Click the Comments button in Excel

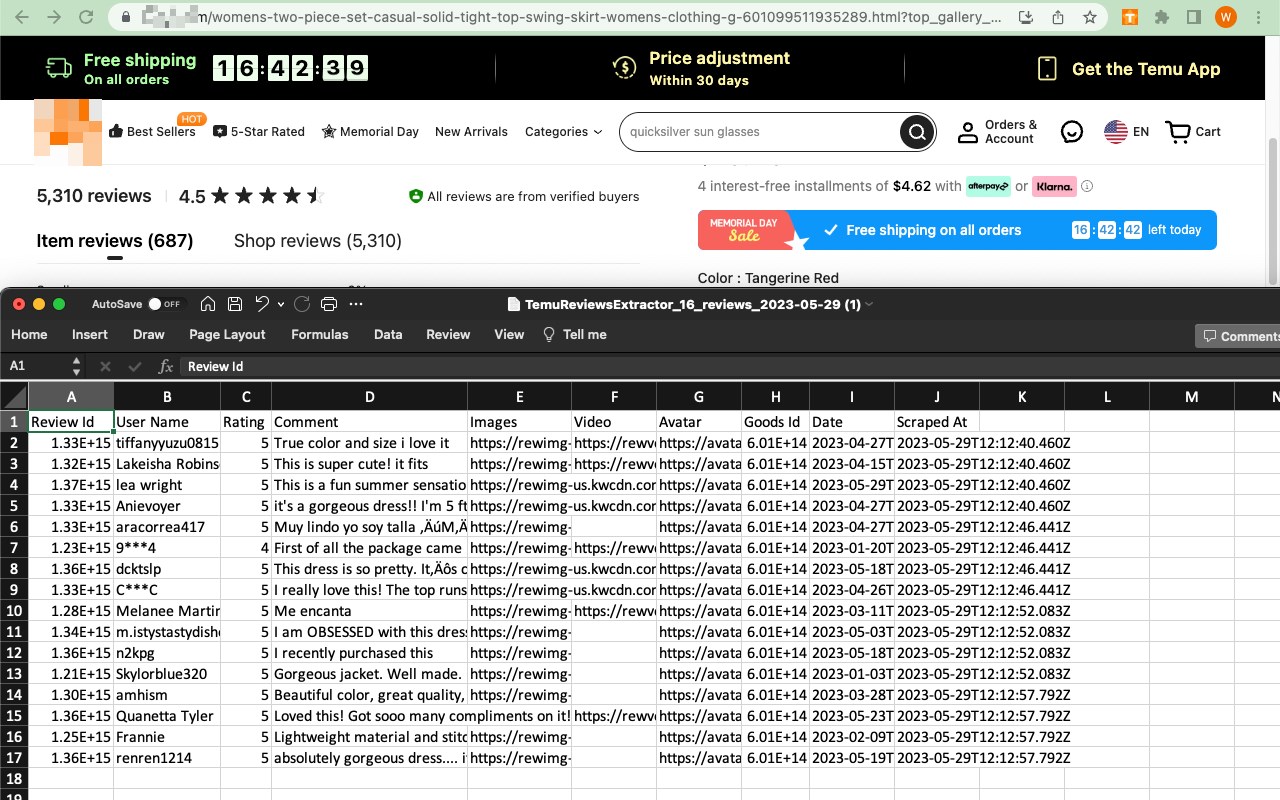click(1240, 336)
